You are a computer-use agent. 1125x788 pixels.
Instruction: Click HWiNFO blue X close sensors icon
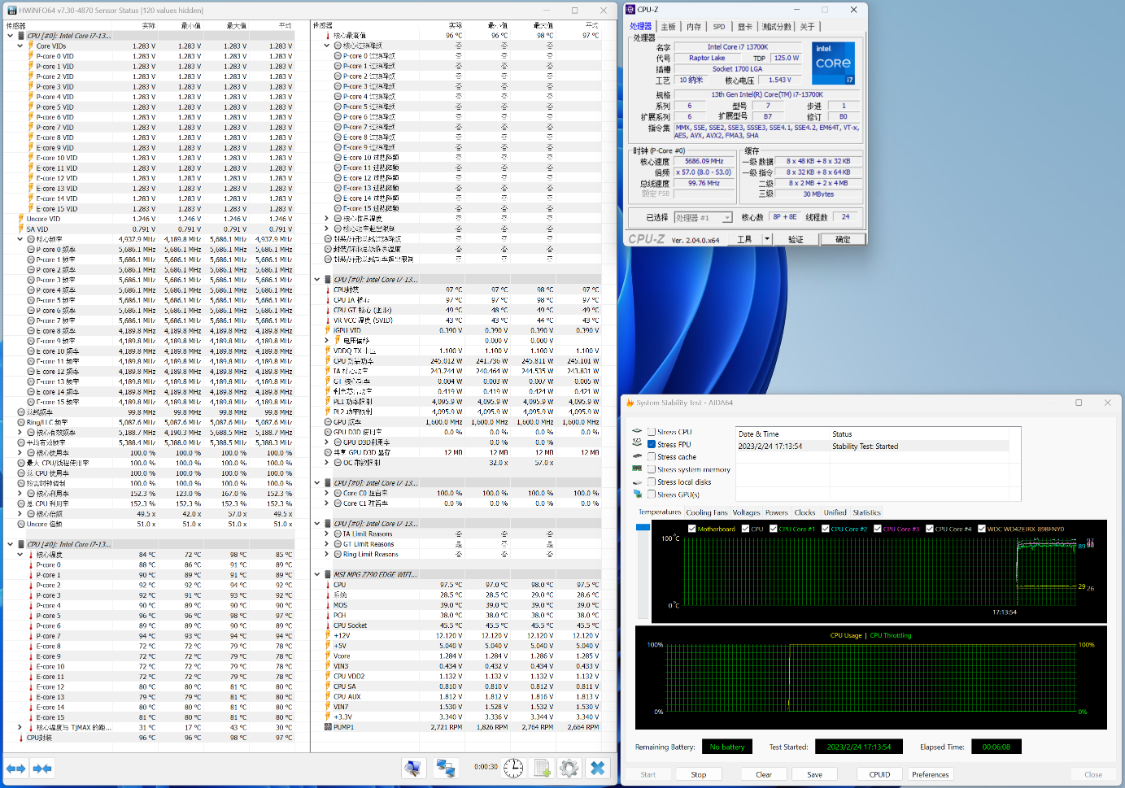coord(597,768)
